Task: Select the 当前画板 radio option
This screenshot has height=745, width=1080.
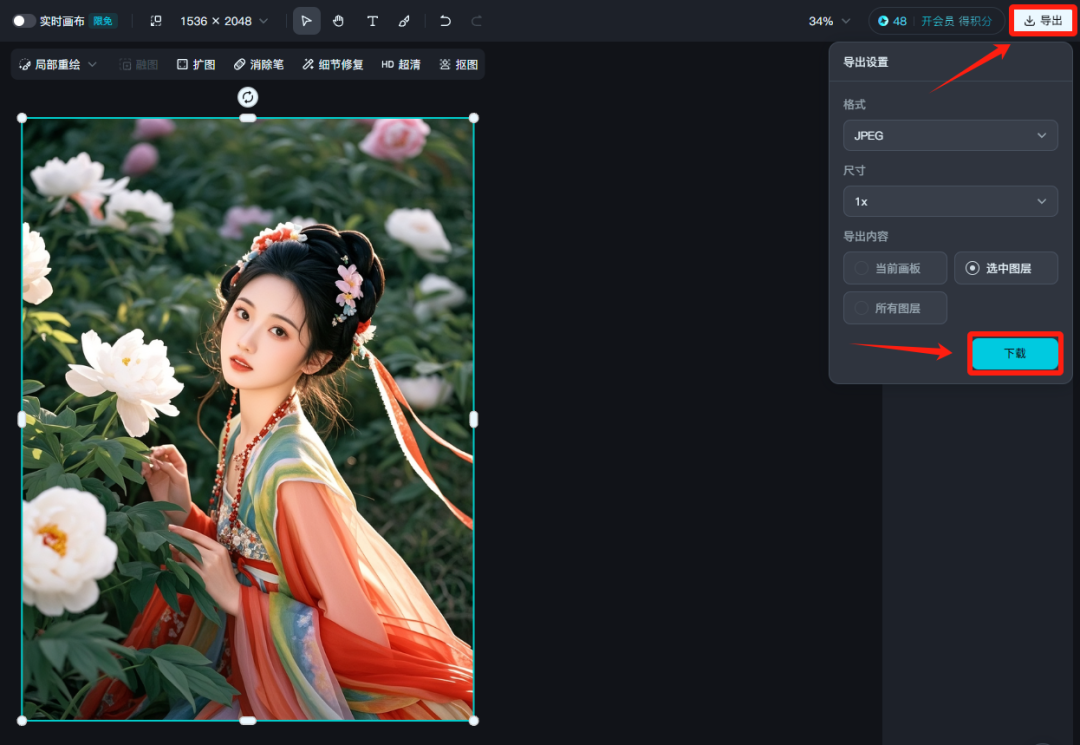Action: [895, 269]
